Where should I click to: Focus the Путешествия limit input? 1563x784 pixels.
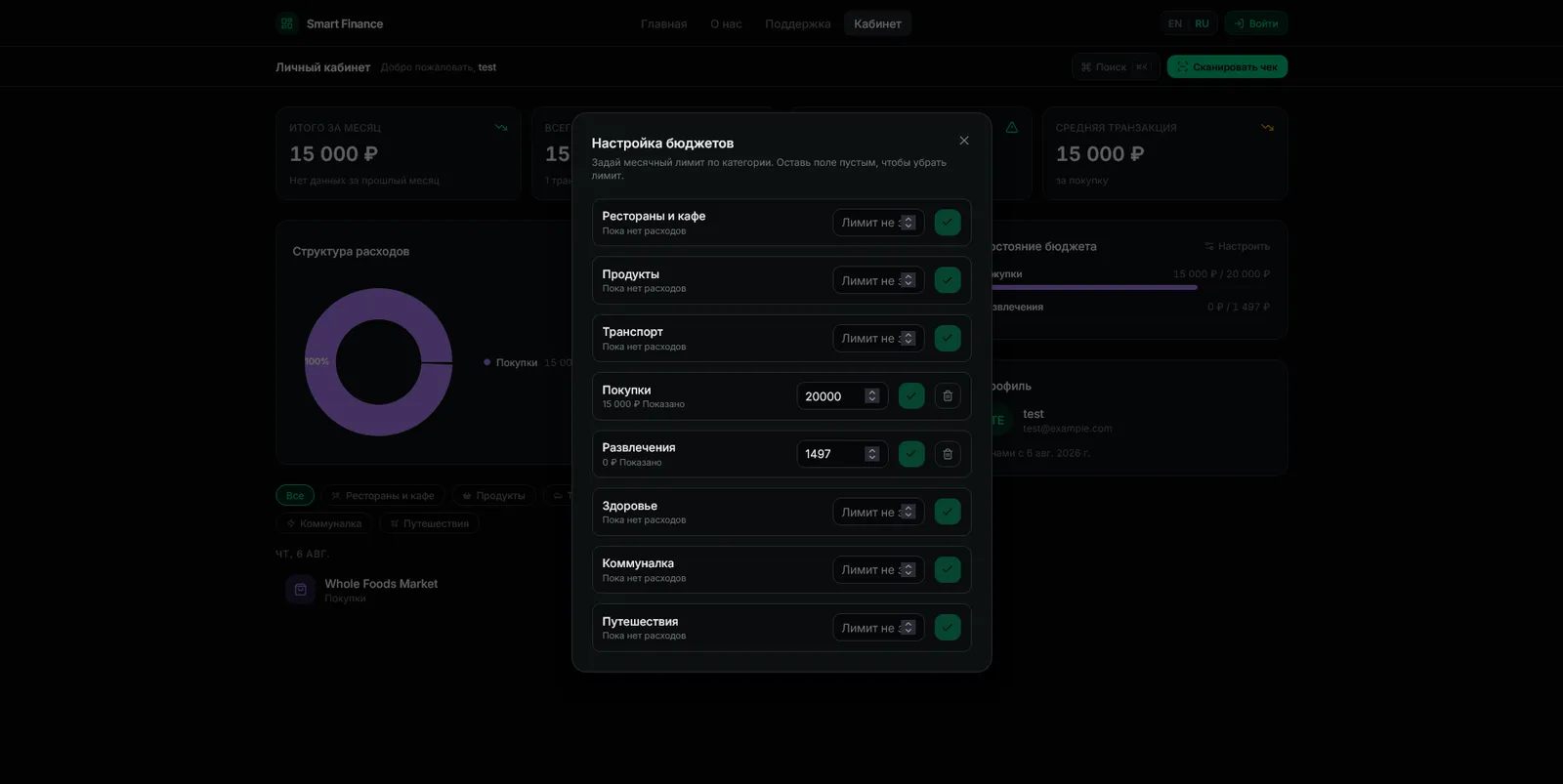click(878, 628)
